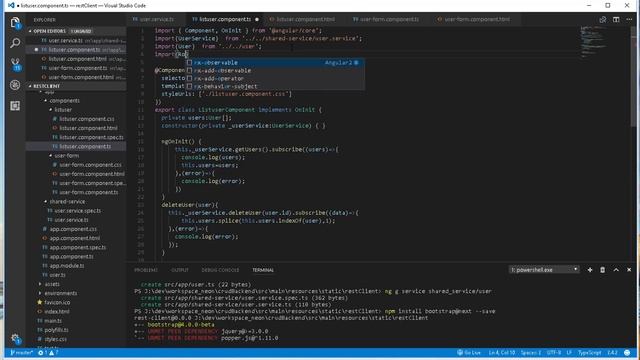Open the Source Control view
This screenshot has height=360, width=640.
click(x=15, y=64)
